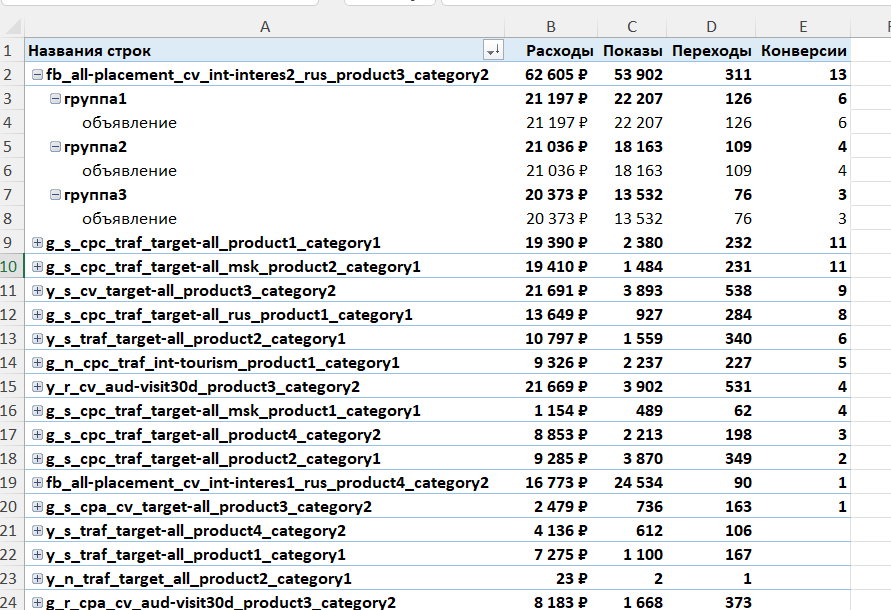The width and height of the screenshot is (891, 610).
Task: Select column D header
Action: point(710,26)
